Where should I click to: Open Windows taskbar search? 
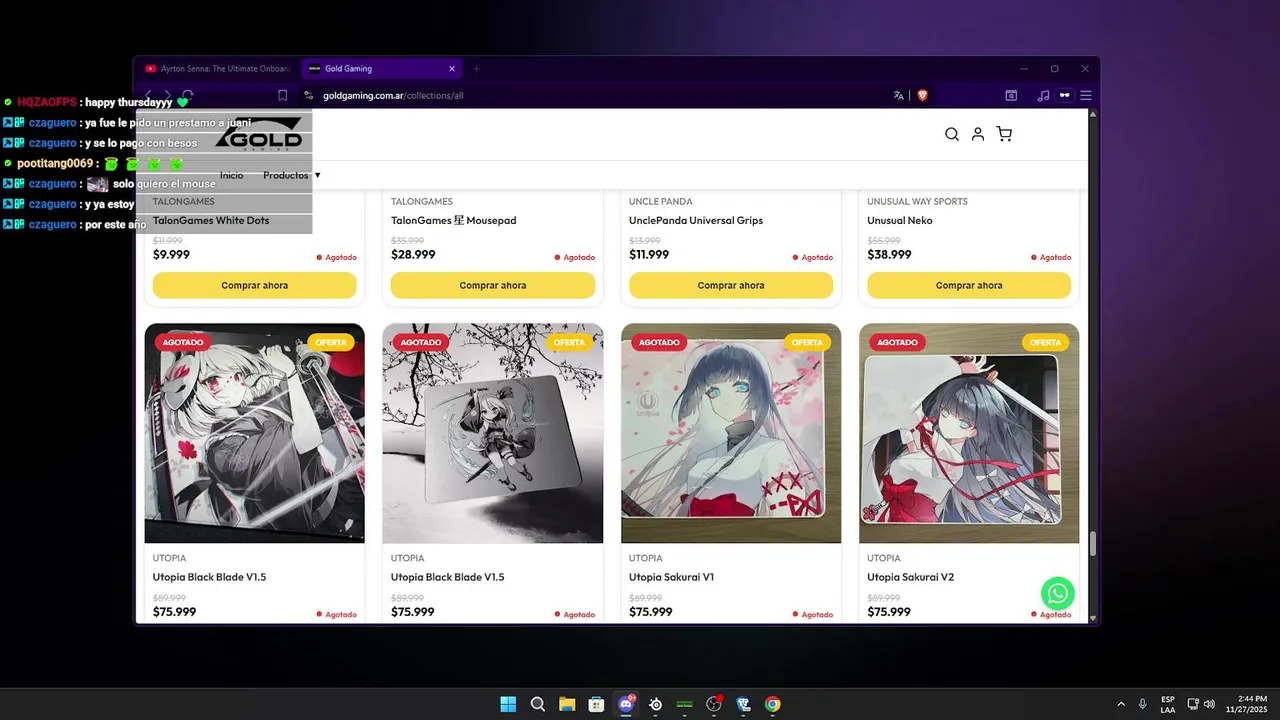click(x=538, y=704)
